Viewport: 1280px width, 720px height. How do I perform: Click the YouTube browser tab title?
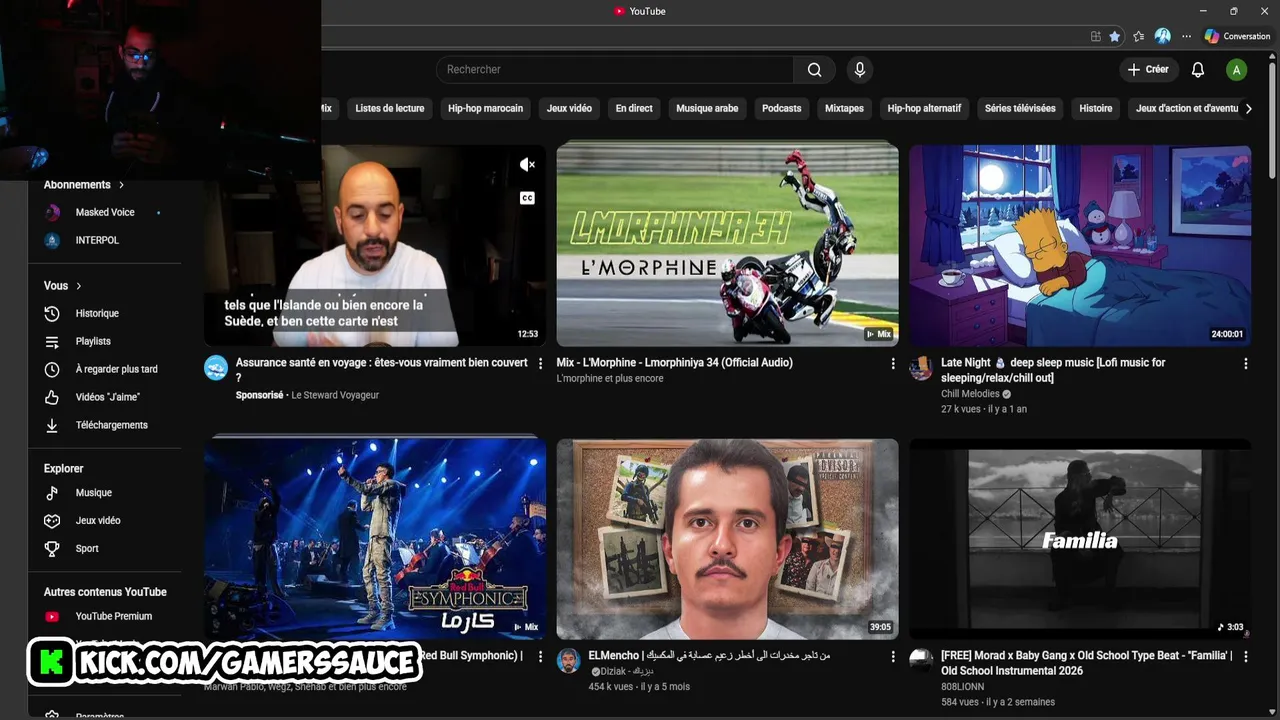pyautogui.click(x=647, y=11)
